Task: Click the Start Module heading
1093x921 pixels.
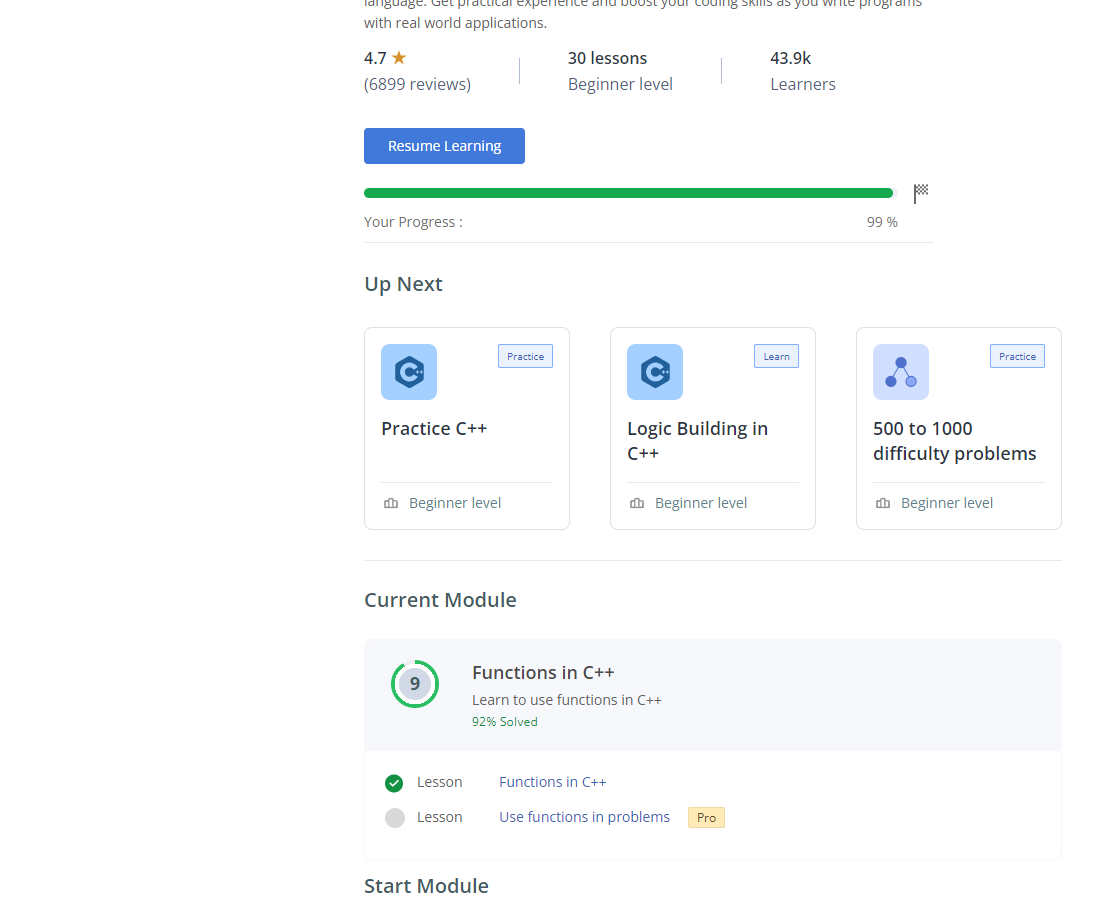Action: coord(427,885)
